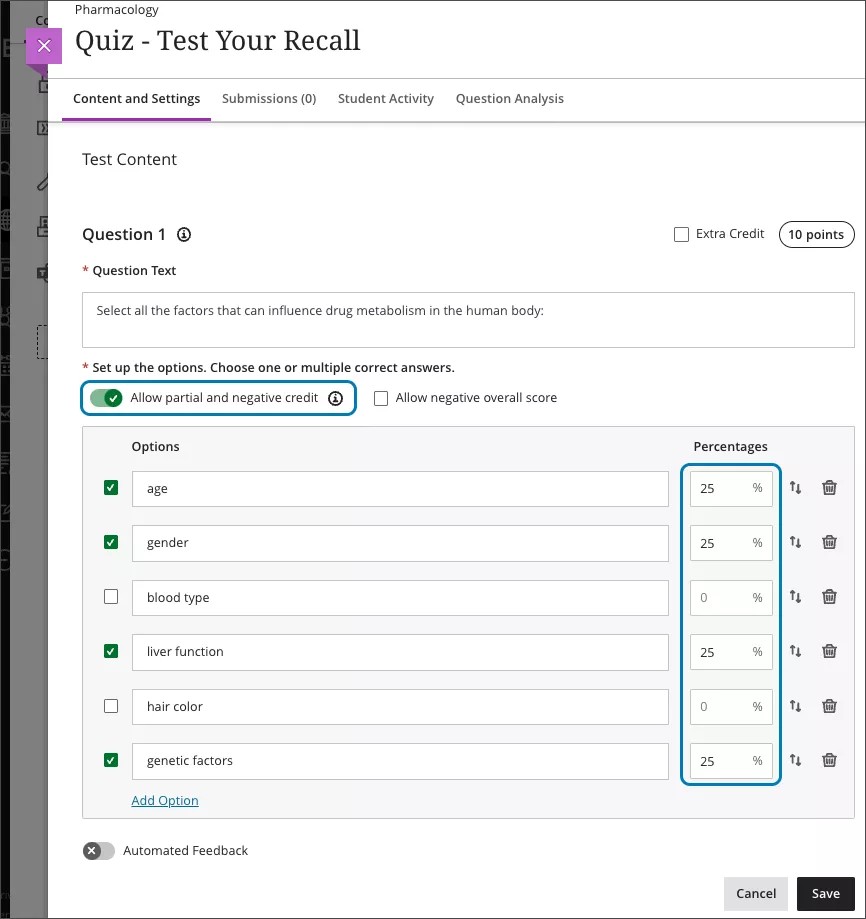Delete the "blood type" option
The image size is (866, 919).
pos(829,596)
